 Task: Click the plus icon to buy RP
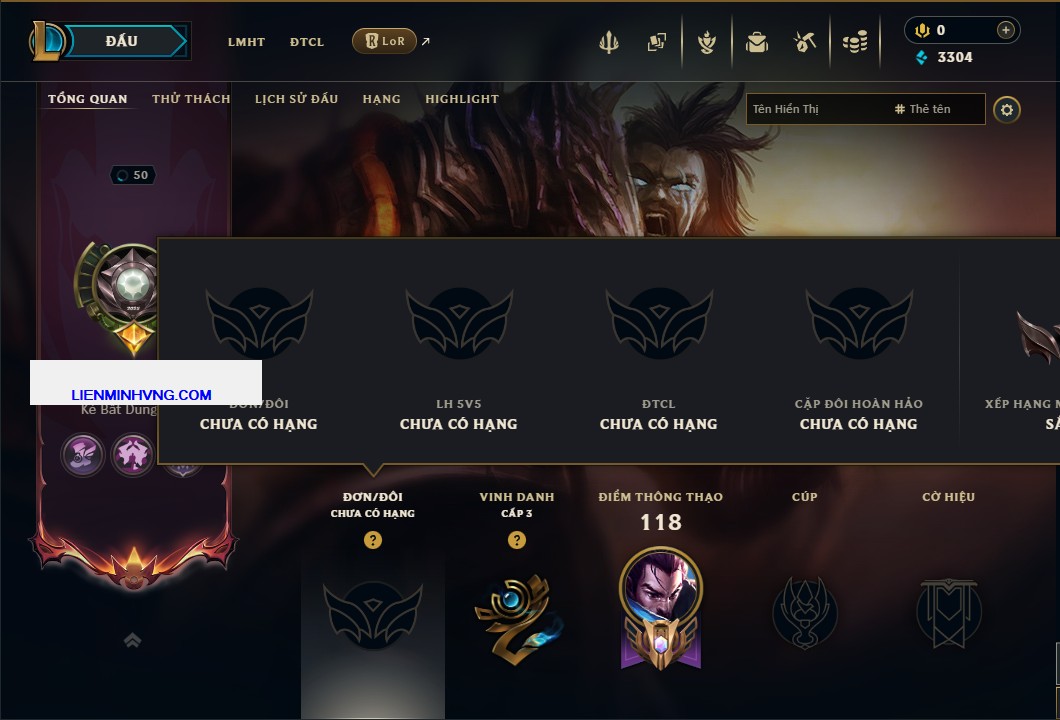pos(1005,30)
